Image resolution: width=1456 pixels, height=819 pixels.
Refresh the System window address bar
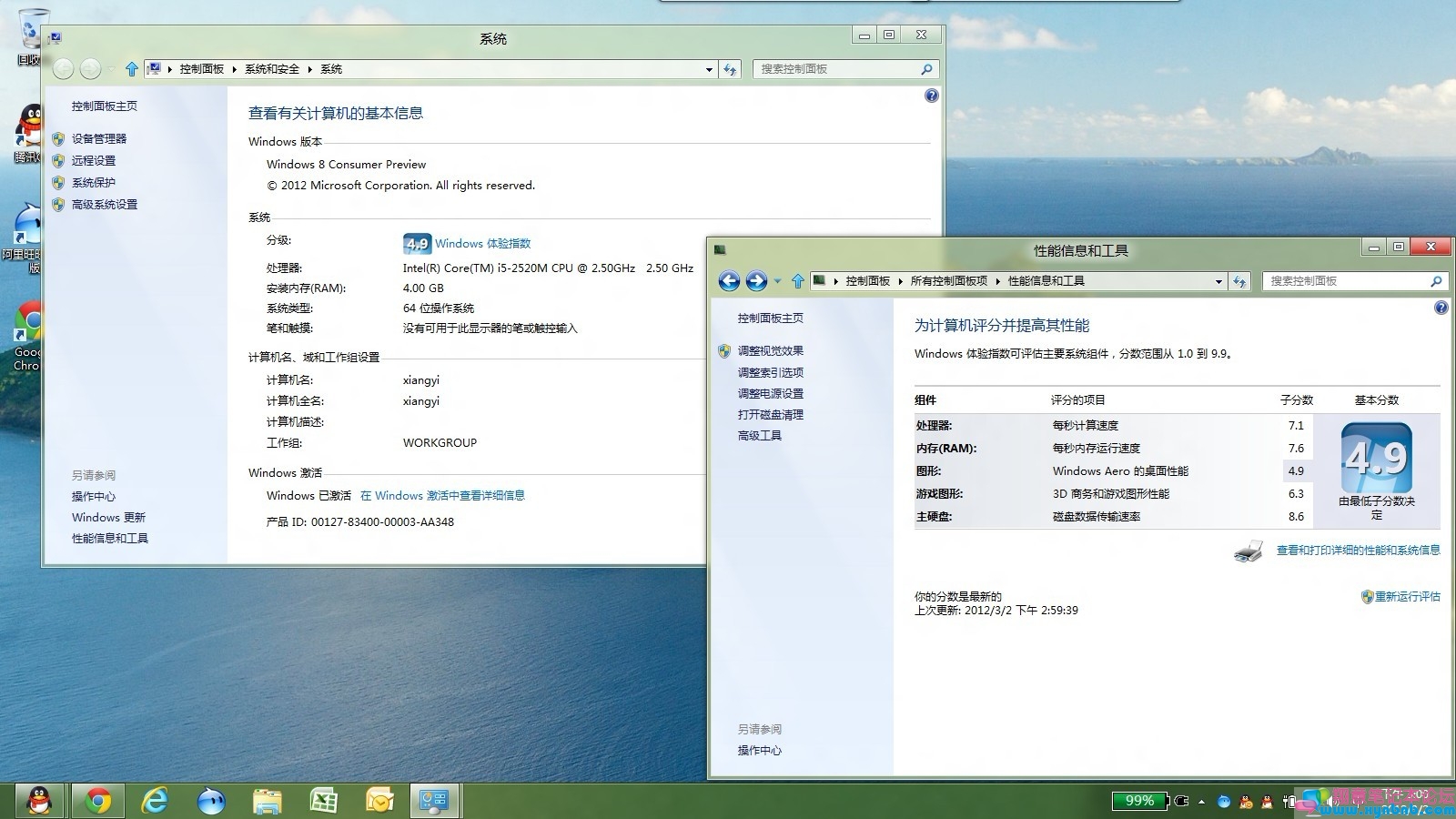click(x=729, y=69)
